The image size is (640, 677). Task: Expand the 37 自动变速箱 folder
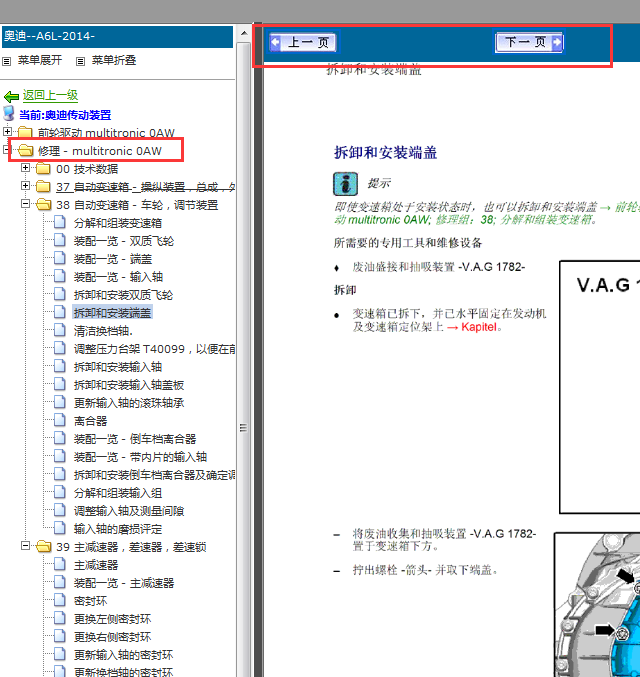25,186
